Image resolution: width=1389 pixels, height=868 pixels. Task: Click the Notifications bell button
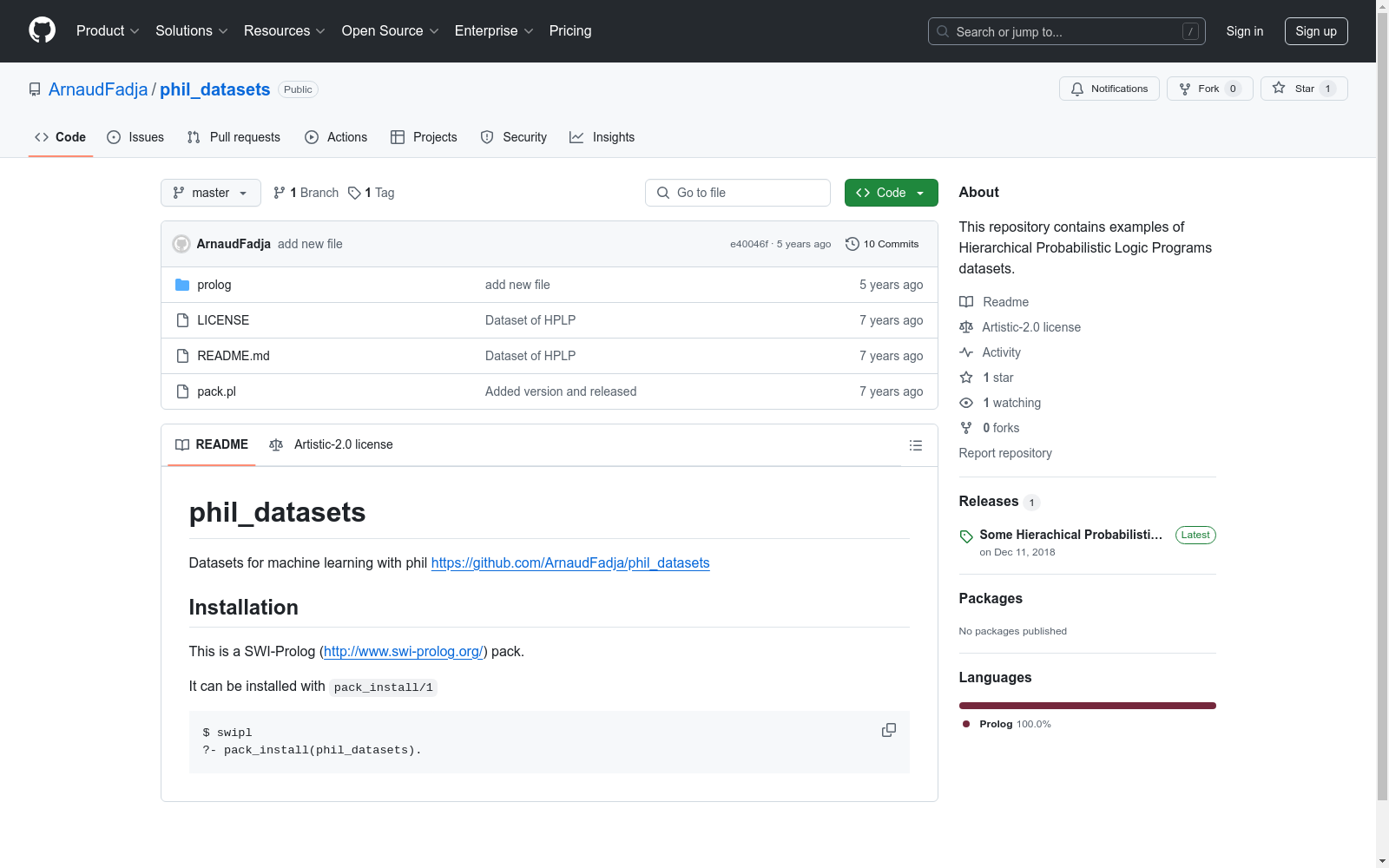1109,89
